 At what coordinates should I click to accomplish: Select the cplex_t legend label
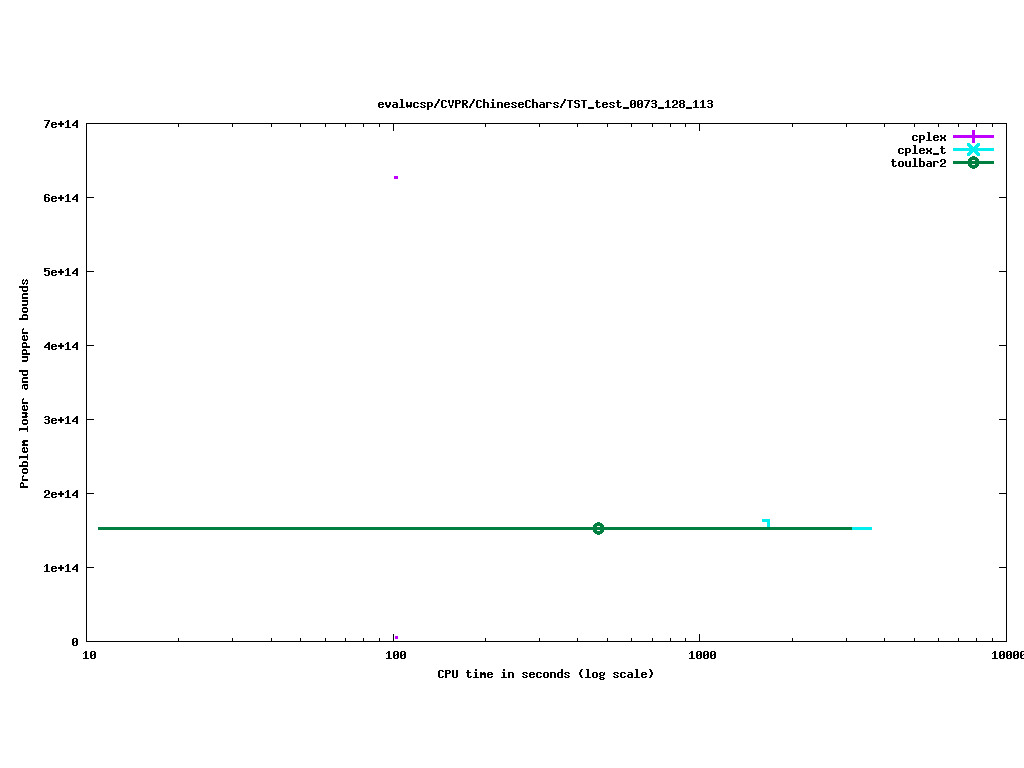click(921, 150)
